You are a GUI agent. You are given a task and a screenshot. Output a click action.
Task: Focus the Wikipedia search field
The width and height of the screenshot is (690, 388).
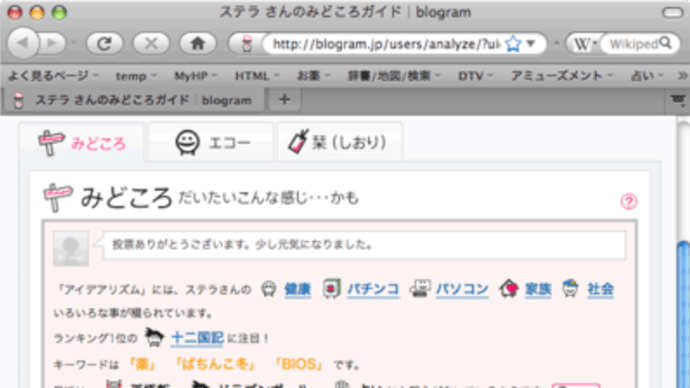pos(633,44)
